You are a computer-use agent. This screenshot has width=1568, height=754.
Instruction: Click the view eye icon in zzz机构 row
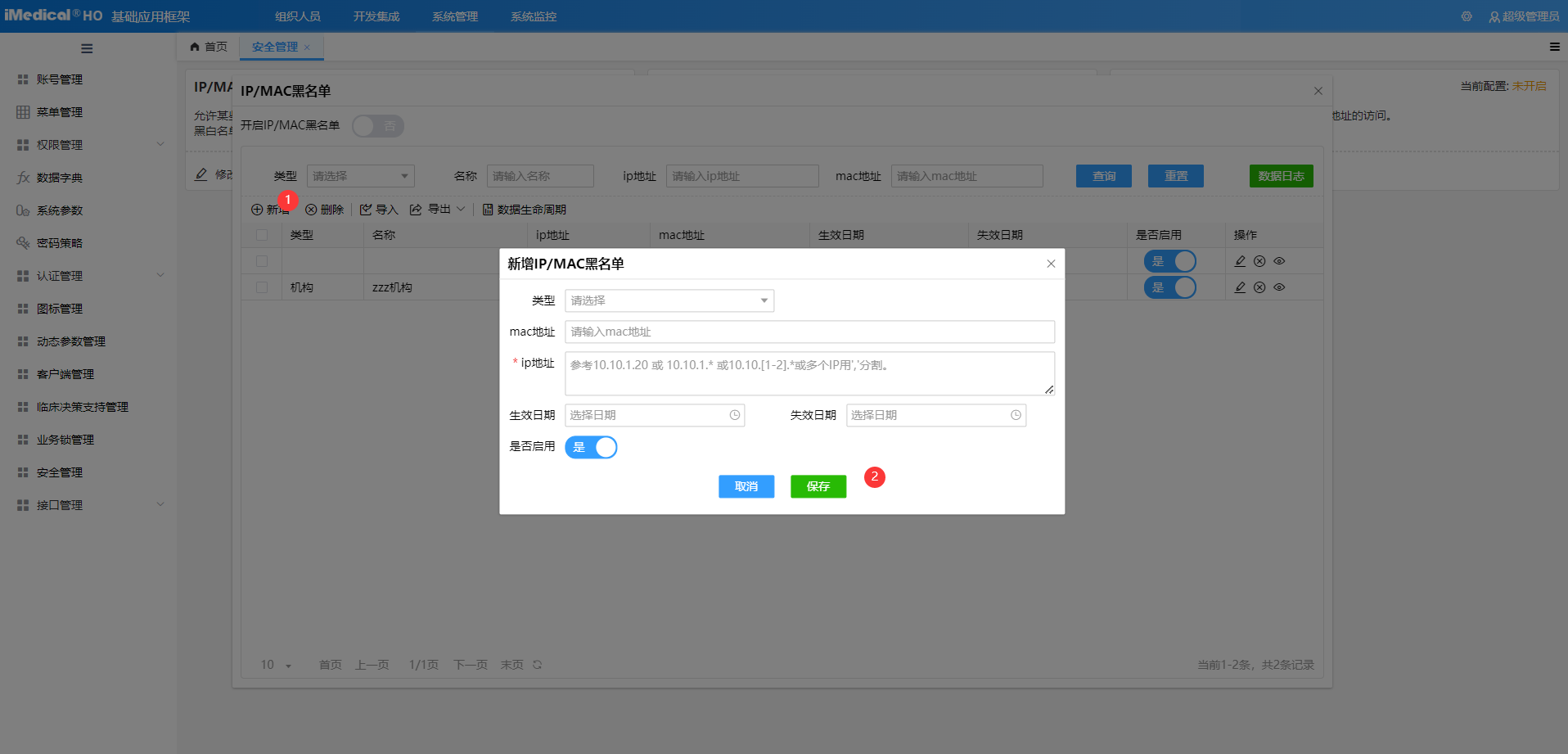click(1279, 287)
